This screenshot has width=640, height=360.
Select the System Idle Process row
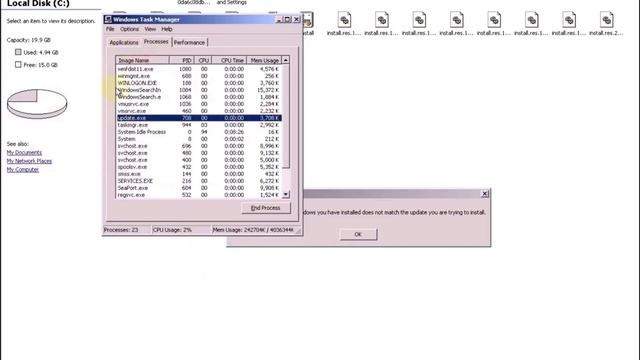click(x=198, y=132)
